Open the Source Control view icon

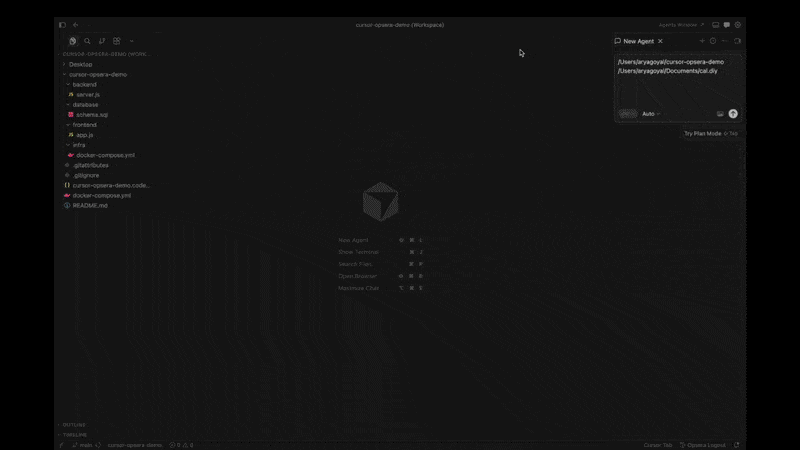(x=102, y=41)
